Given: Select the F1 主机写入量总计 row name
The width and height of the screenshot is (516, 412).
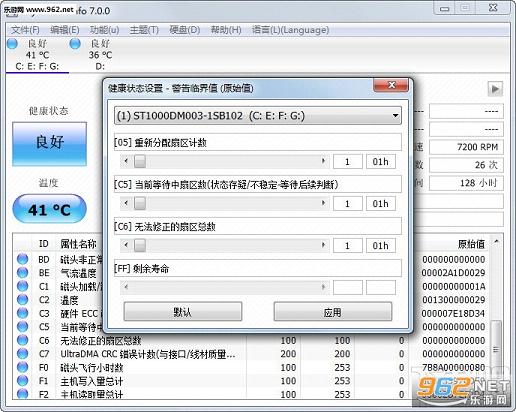Looking at the screenshot, I should click(92, 381).
